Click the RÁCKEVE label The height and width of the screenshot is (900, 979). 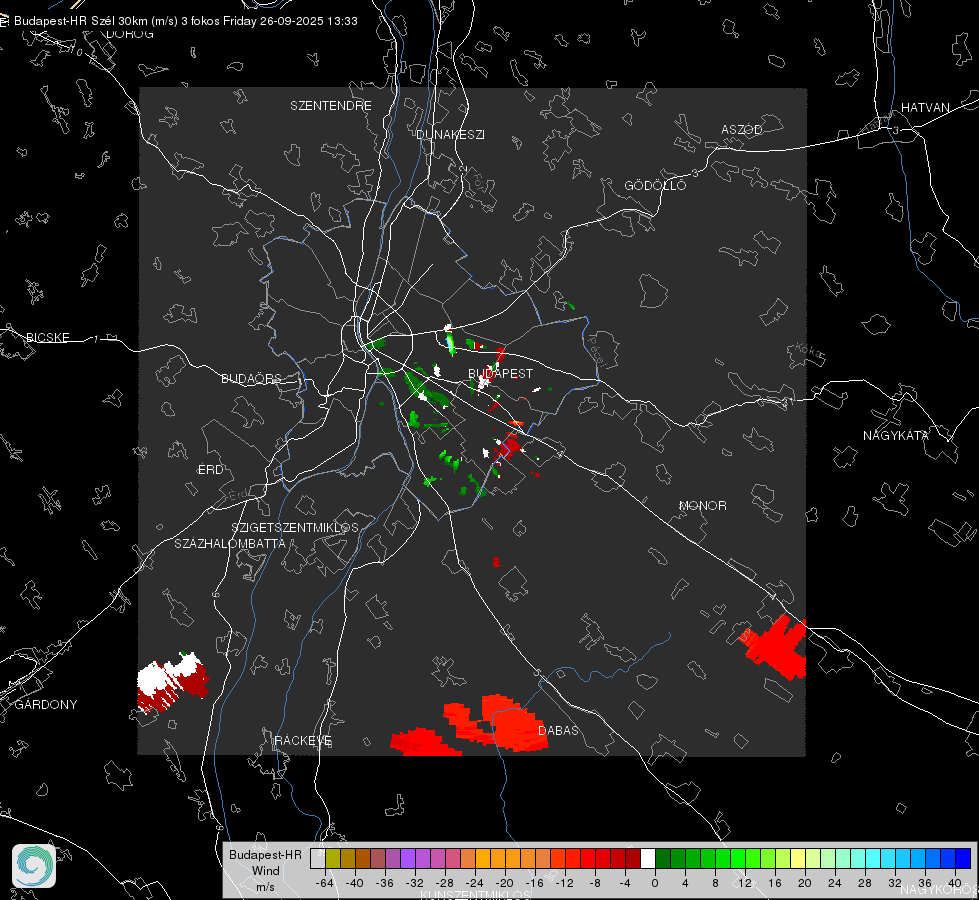point(303,741)
